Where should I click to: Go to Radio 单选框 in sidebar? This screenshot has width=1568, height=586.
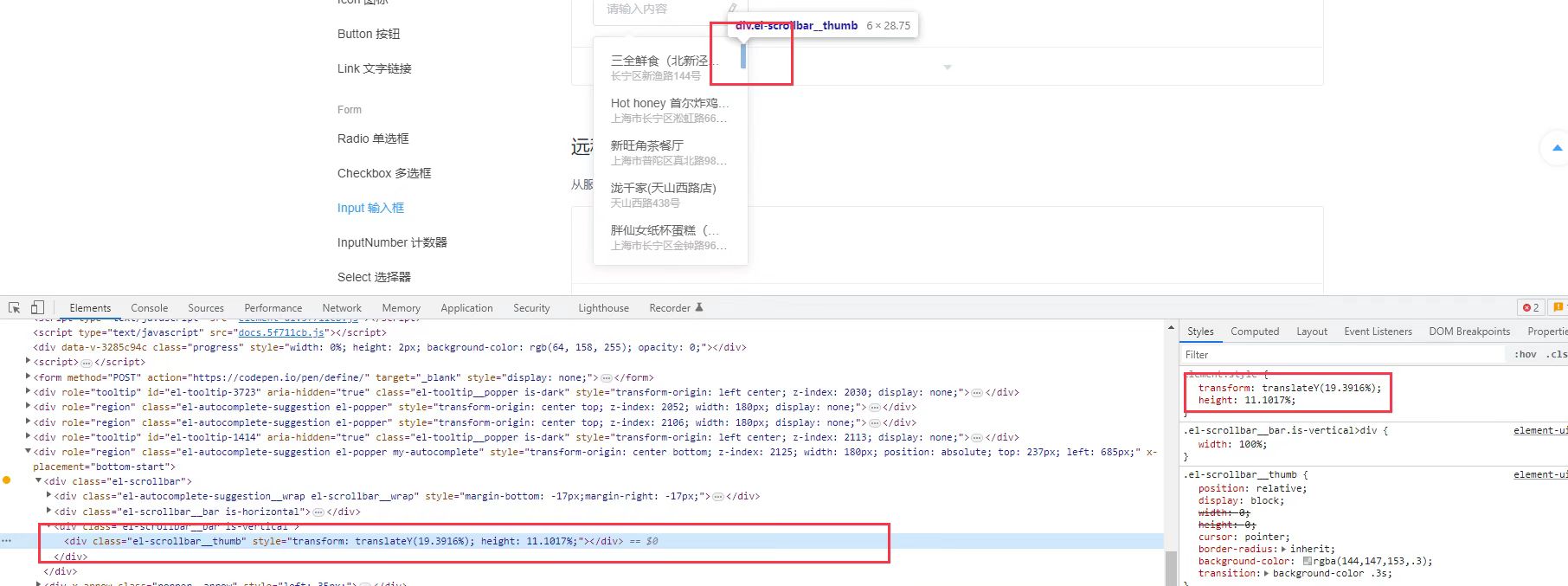[x=373, y=138]
